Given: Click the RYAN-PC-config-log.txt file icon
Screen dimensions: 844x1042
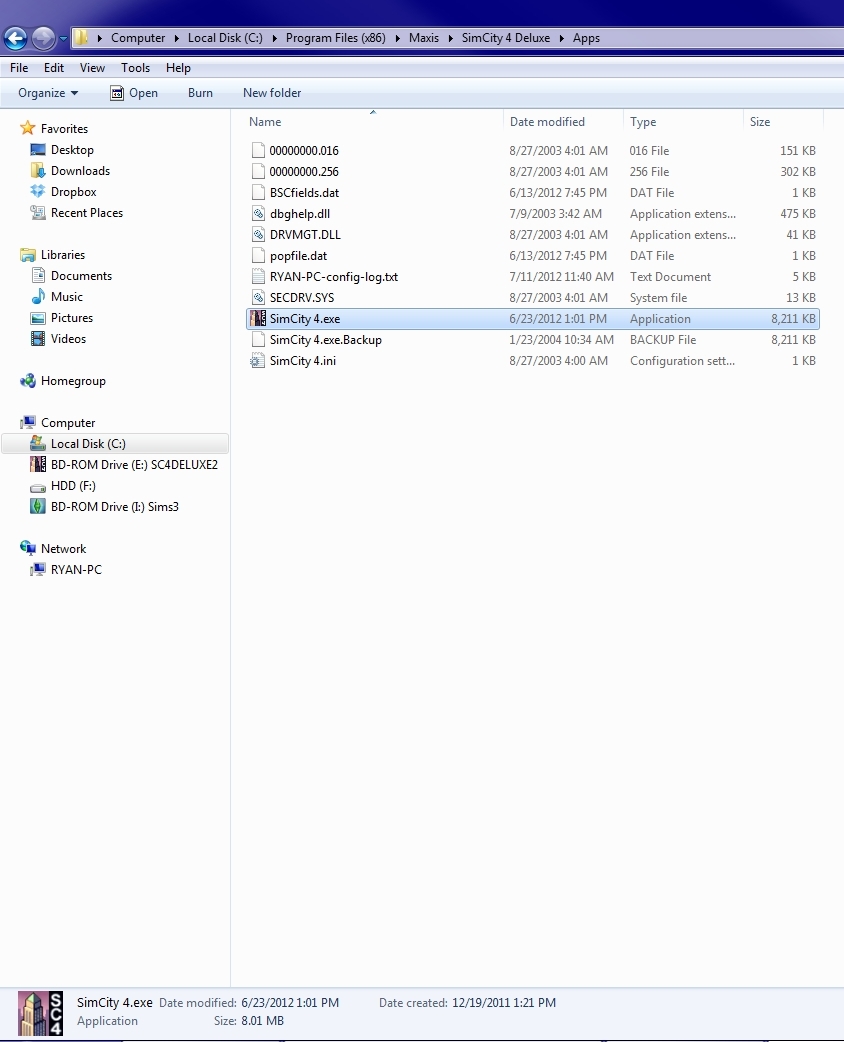Looking at the screenshot, I should click(x=258, y=276).
